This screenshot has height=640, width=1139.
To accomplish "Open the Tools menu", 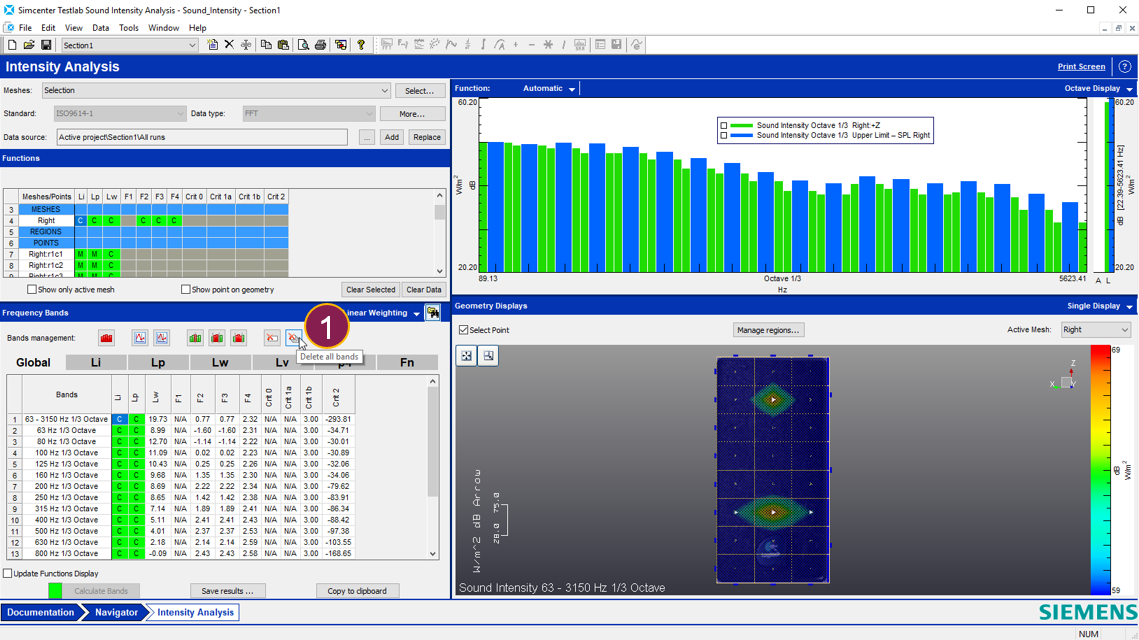I will [129, 28].
